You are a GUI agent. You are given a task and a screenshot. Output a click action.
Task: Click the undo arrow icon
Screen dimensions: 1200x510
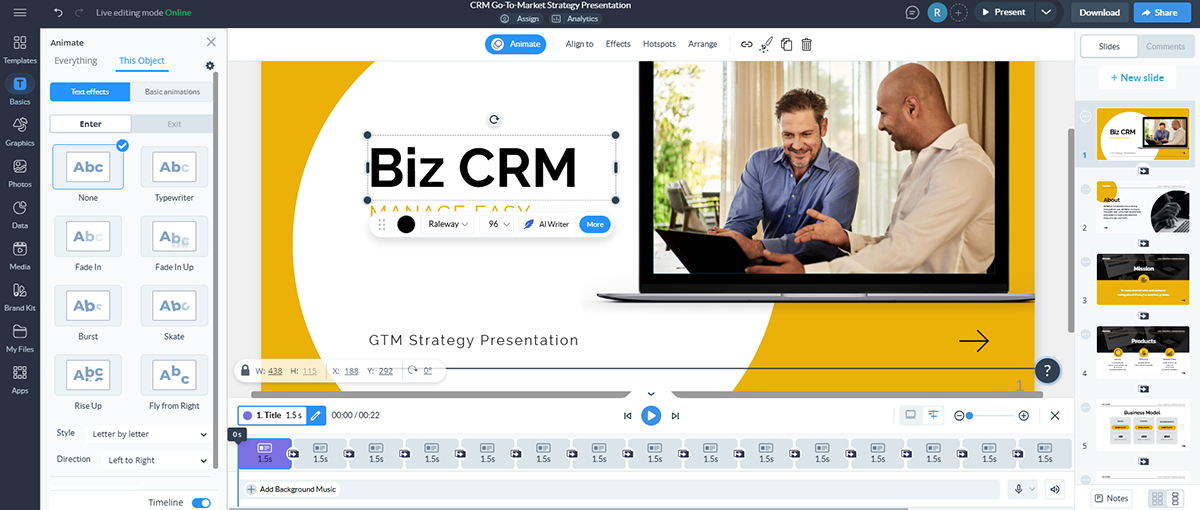(x=58, y=13)
